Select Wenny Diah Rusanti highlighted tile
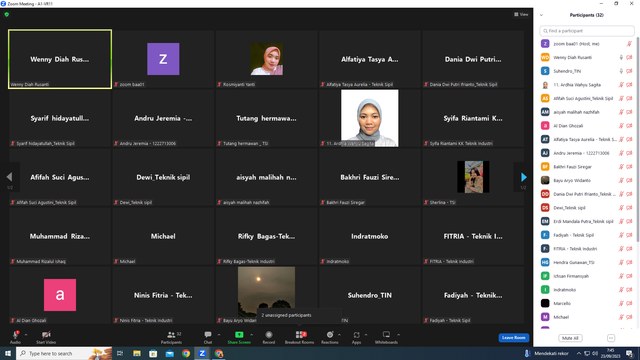Image resolution: width=640 pixels, height=360 pixels. point(60,59)
